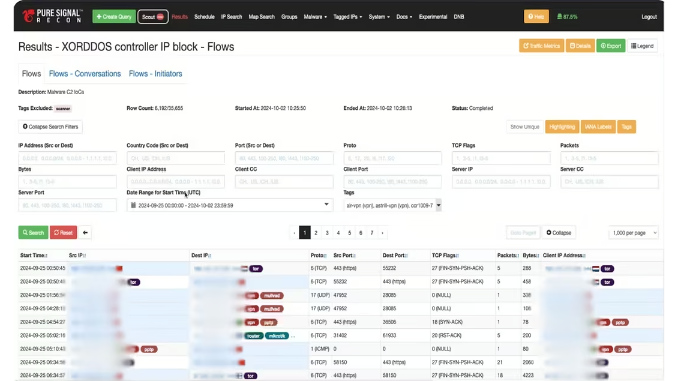Focus the Server IP filter field
Screen dimensions: 678x381
click(501, 182)
